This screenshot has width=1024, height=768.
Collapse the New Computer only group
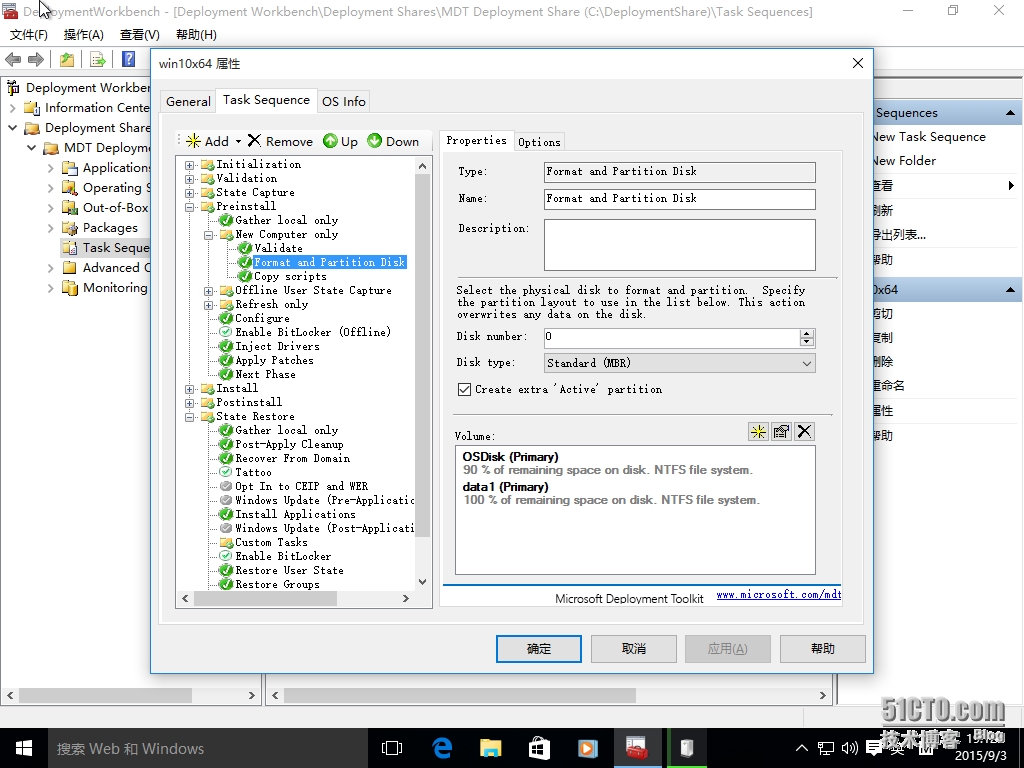point(208,235)
